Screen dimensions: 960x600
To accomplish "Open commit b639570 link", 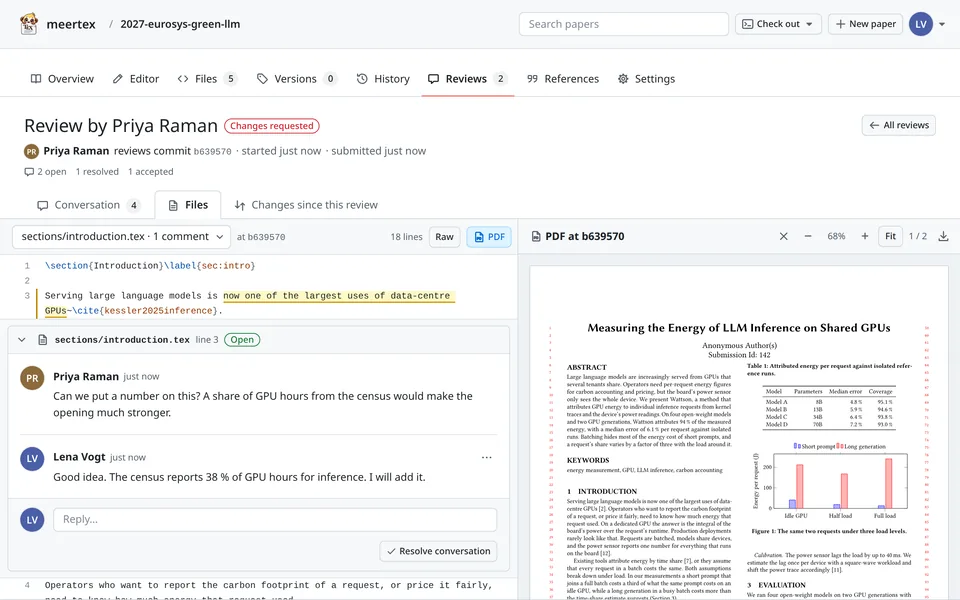I will tap(212, 151).
